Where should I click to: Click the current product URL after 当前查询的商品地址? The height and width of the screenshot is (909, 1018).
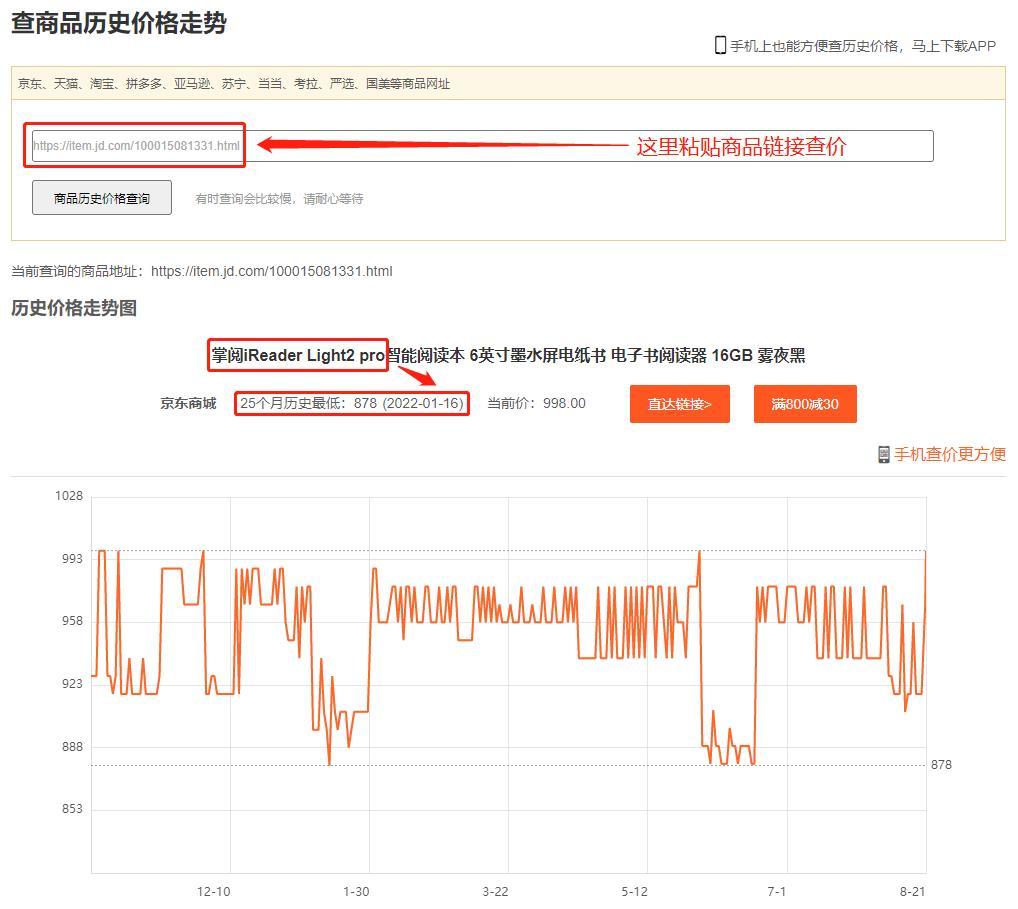point(271,271)
